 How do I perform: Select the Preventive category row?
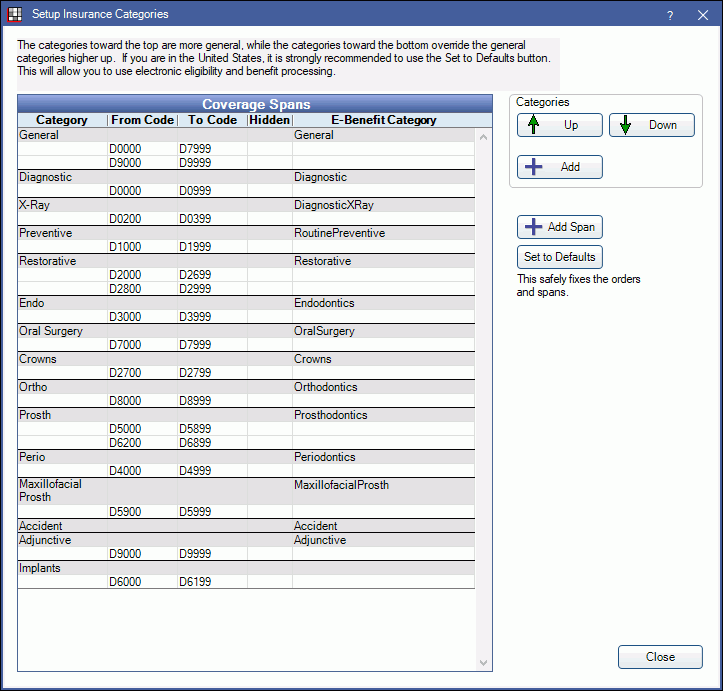(246, 233)
